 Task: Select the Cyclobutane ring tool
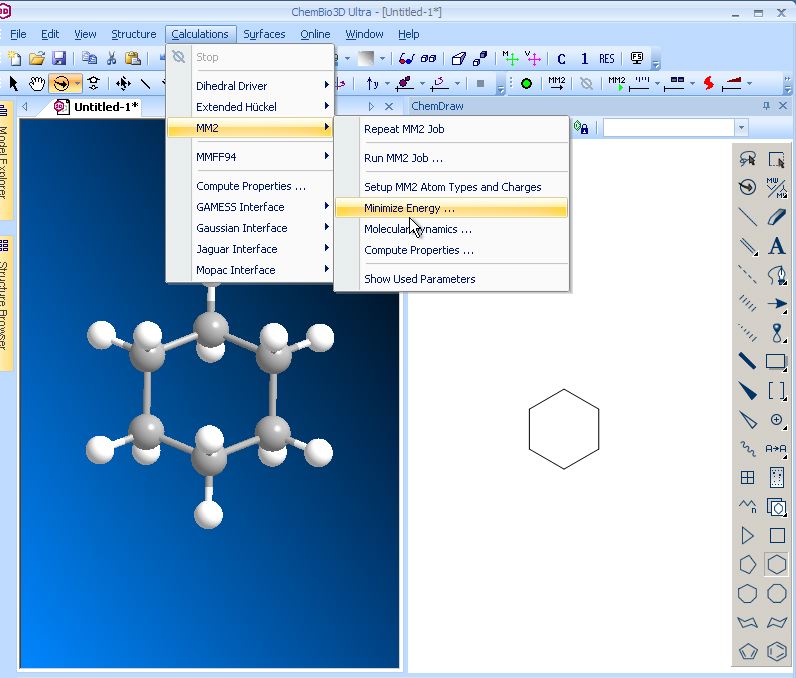point(776,535)
